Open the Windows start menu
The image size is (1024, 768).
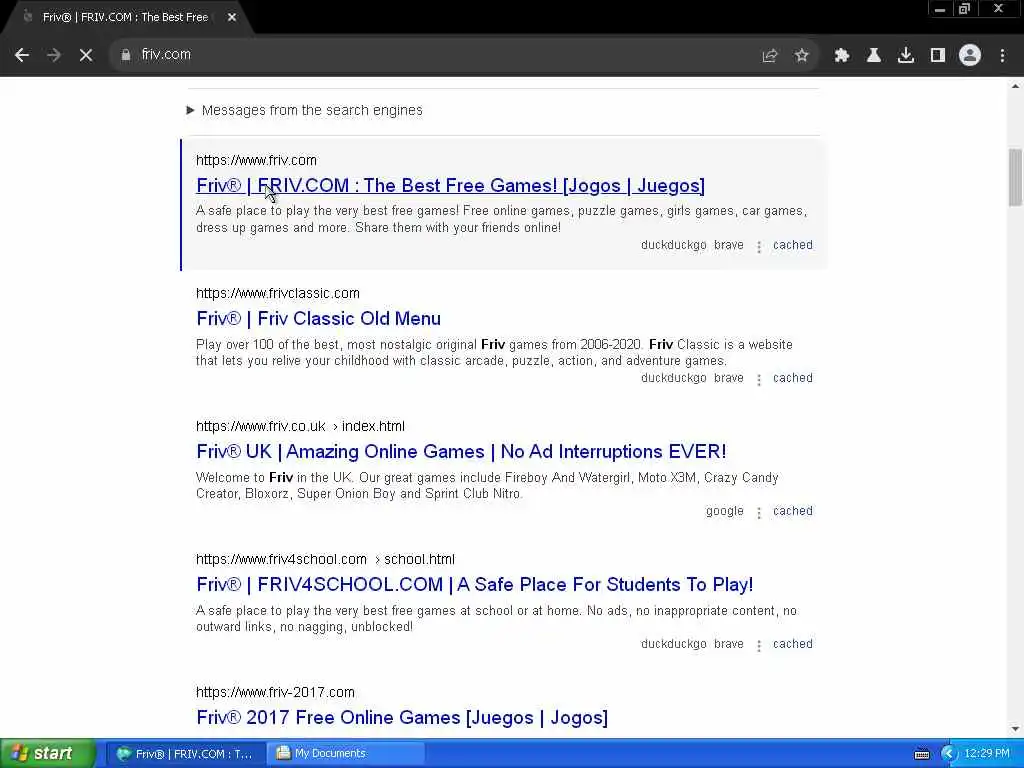click(x=47, y=754)
